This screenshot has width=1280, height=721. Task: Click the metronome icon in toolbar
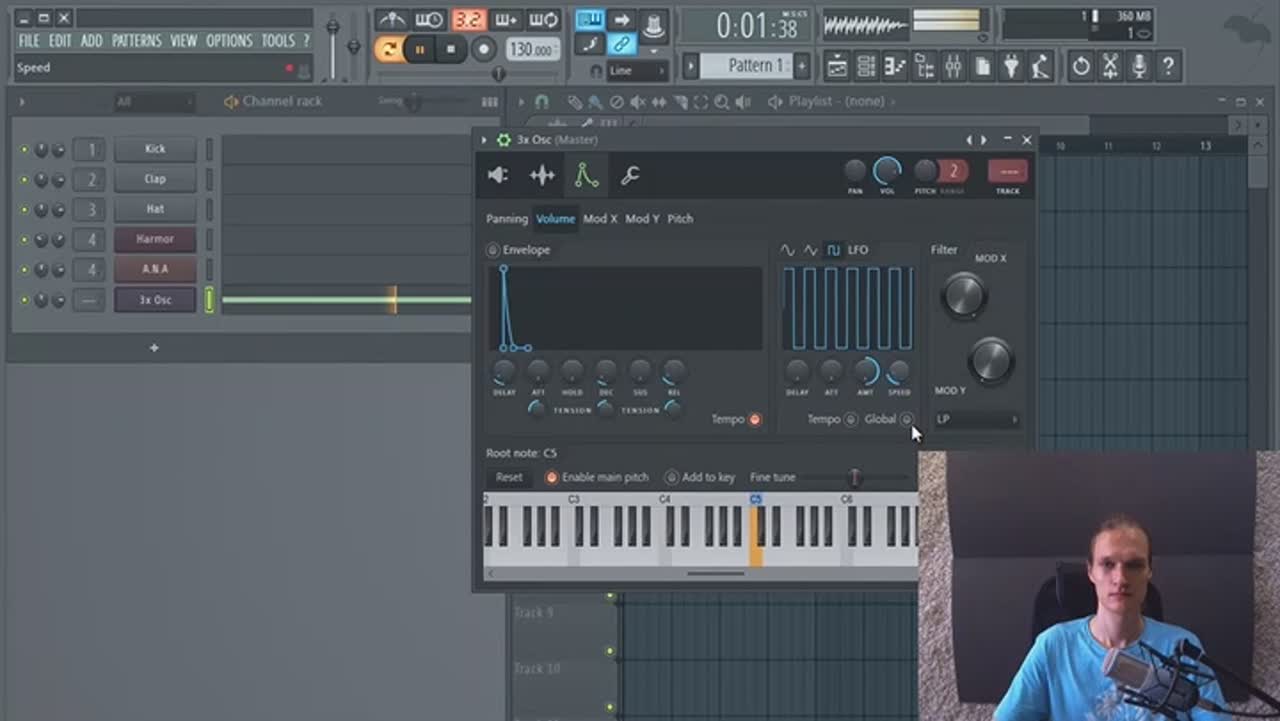tap(391, 20)
